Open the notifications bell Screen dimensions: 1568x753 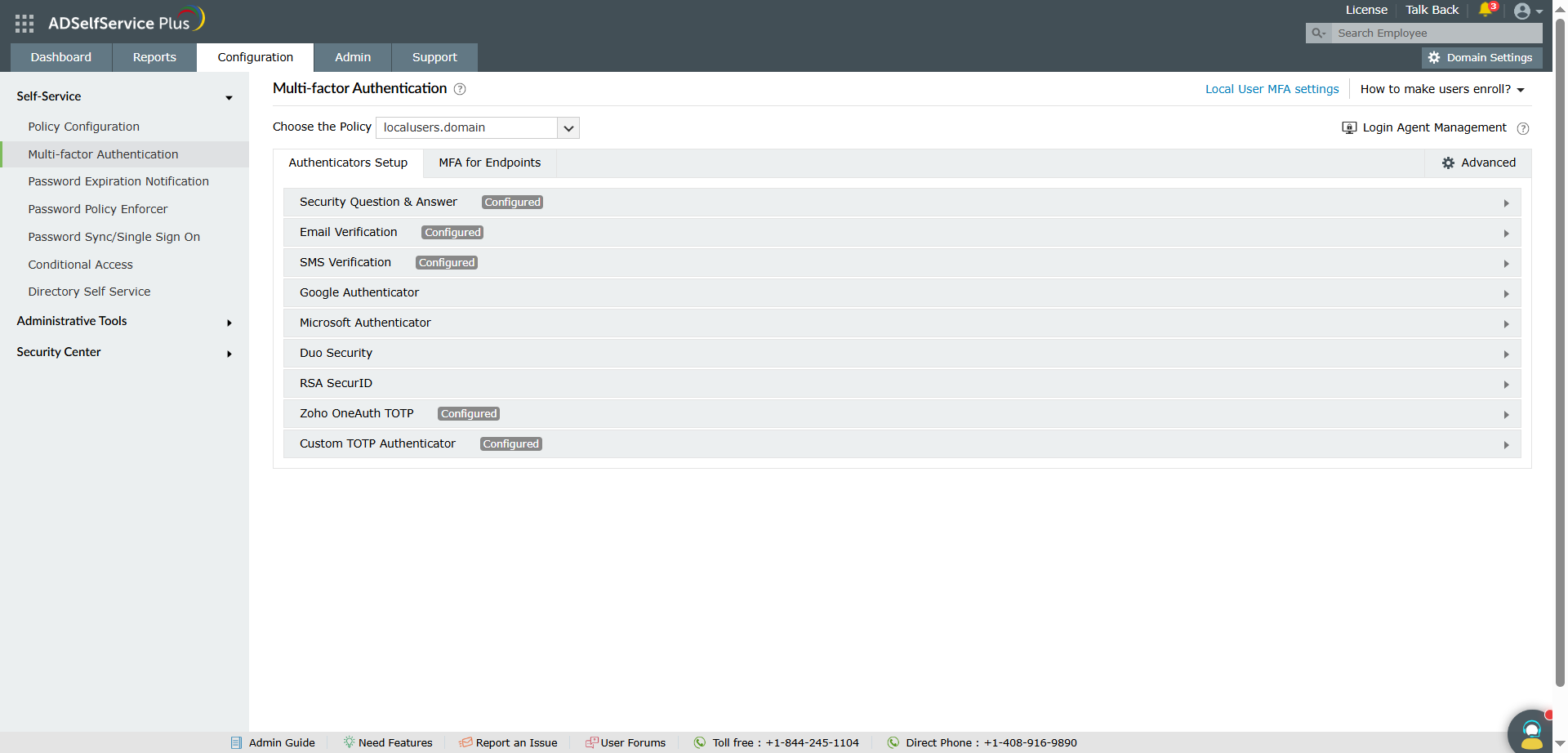click(1486, 10)
